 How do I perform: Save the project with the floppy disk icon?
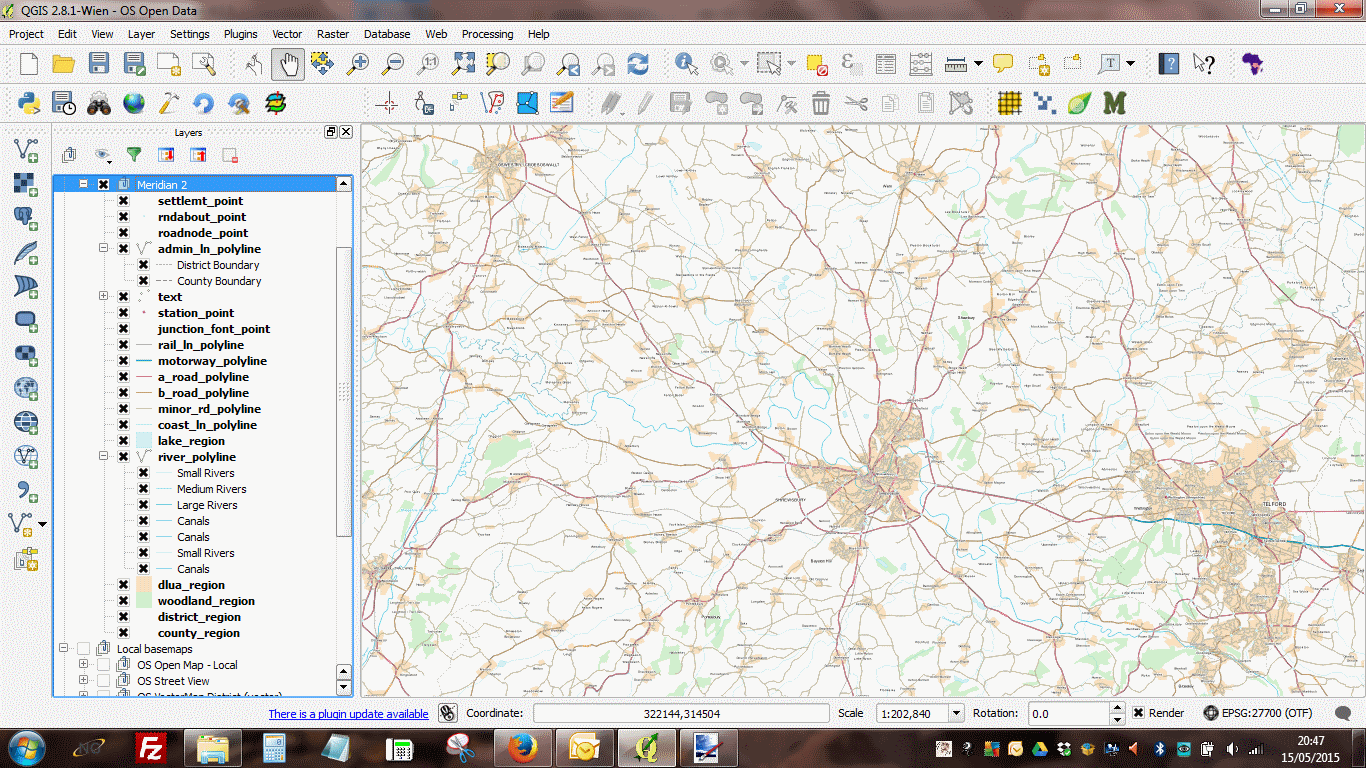tap(99, 64)
